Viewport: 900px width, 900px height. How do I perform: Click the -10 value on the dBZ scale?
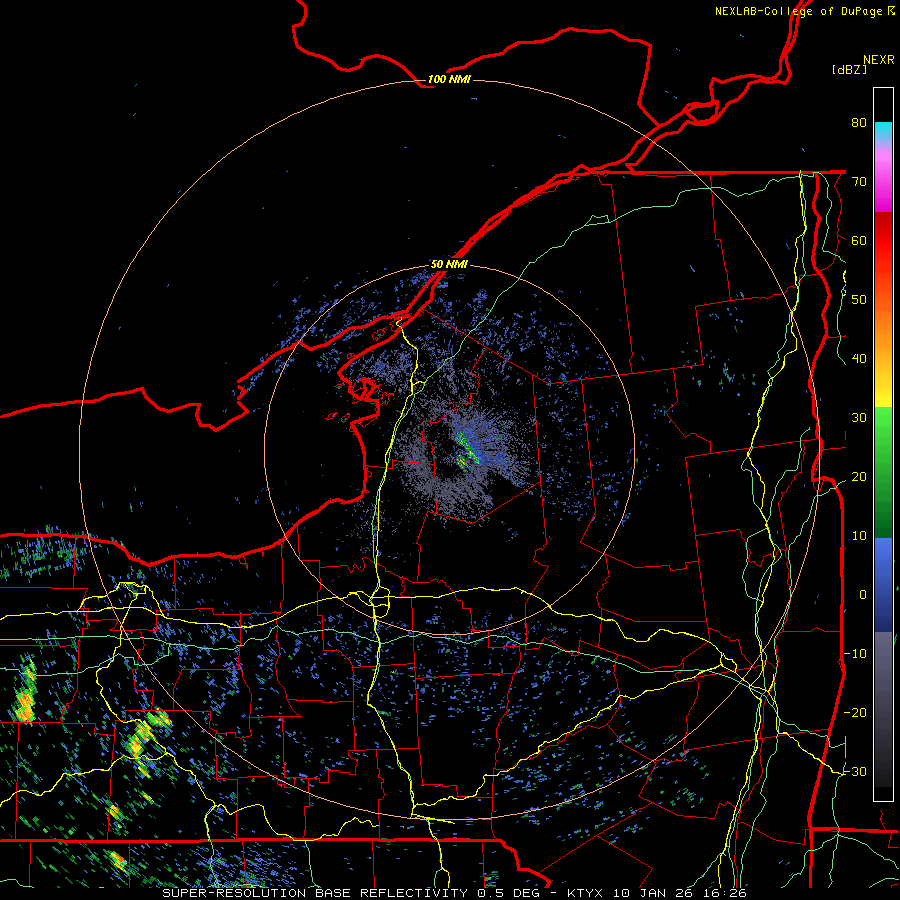[x=855, y=653]
